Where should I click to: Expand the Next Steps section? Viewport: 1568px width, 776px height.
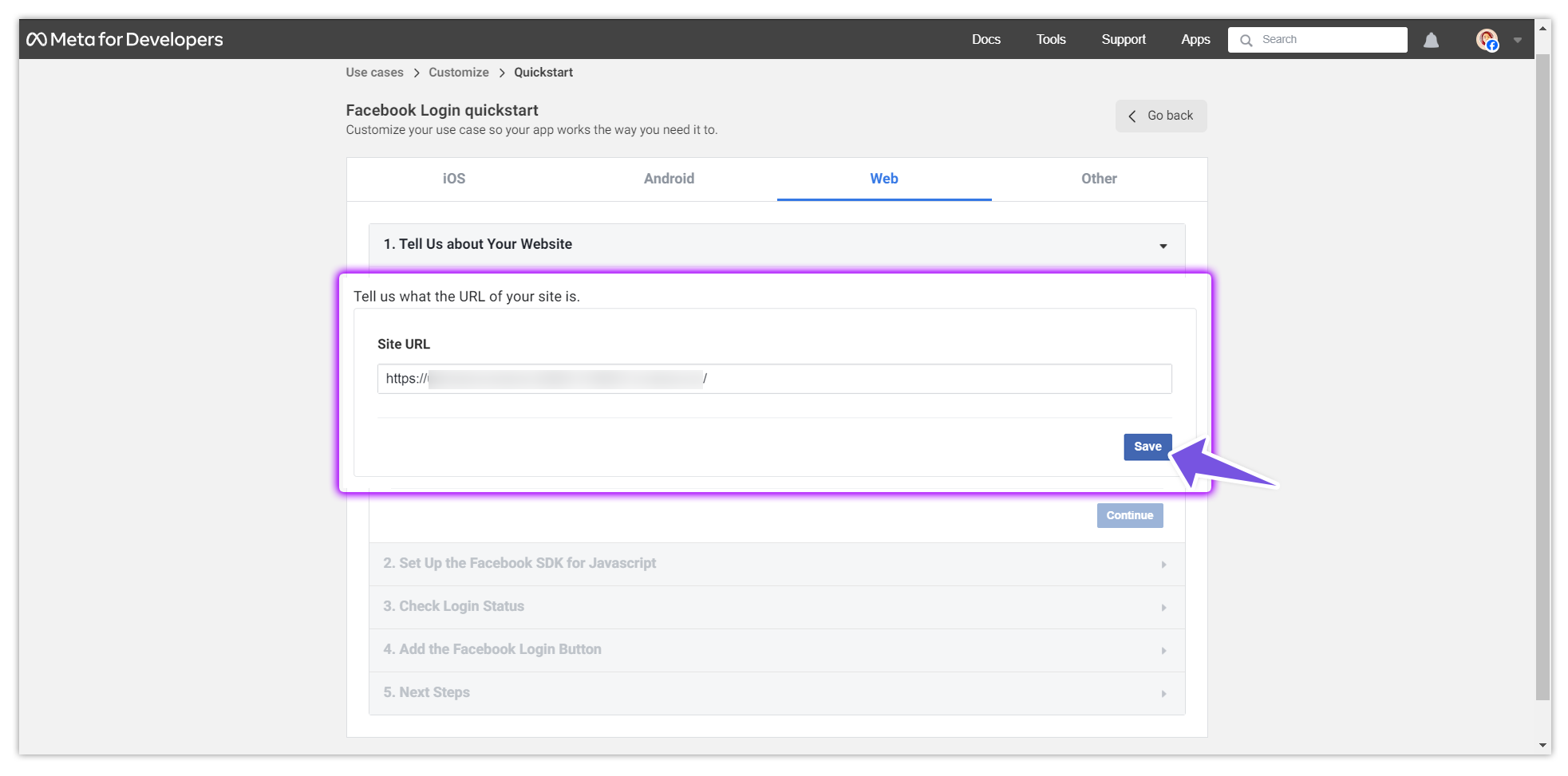(1163, 693)
